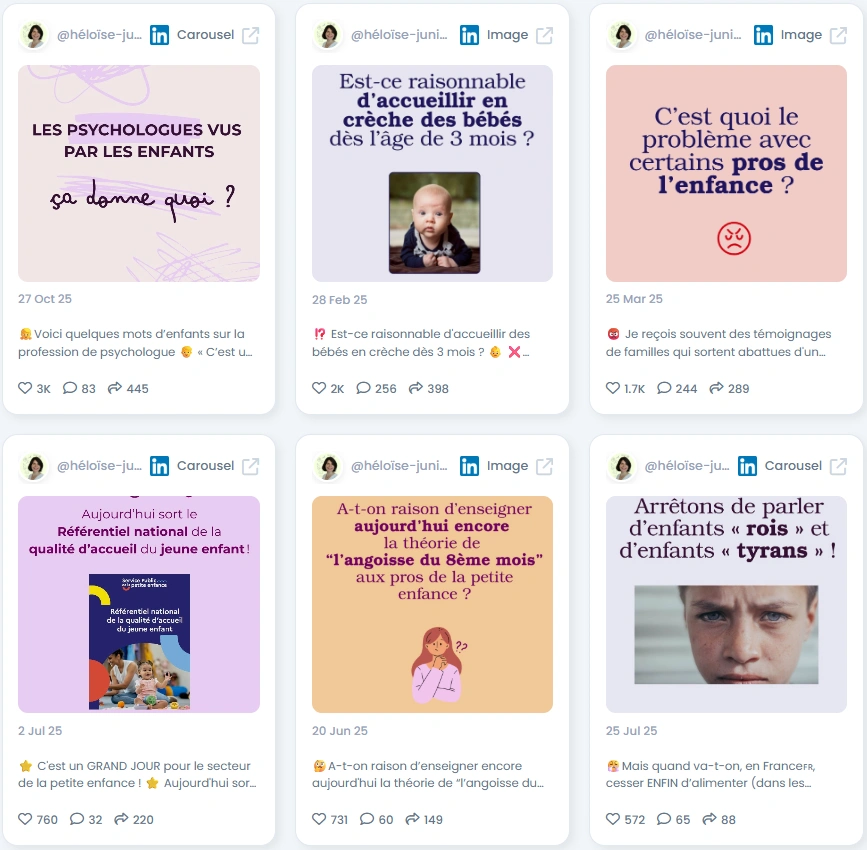Click comment icon with 32 comments
Viewport: 867px width, 850px height.
(77, 819)
